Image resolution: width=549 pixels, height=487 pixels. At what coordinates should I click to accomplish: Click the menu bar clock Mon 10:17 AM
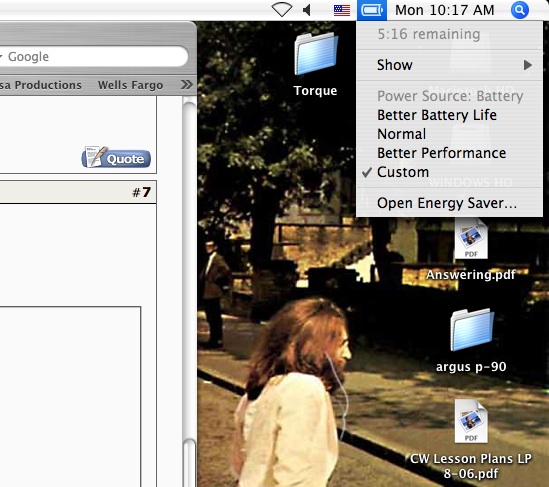pyautogui.click(x=445, y=10)
